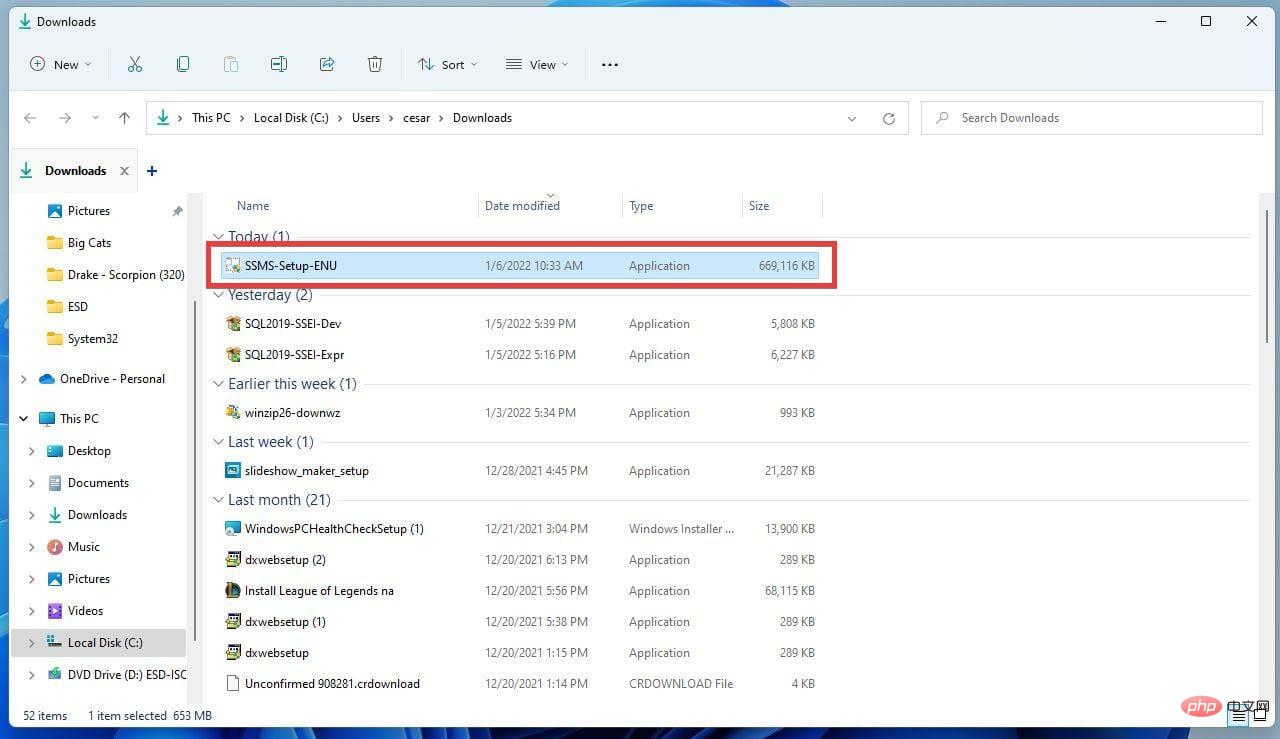Expand the Local Disk (C:) tree node
The image size is (1280, 739).
(x=32, y=643)
